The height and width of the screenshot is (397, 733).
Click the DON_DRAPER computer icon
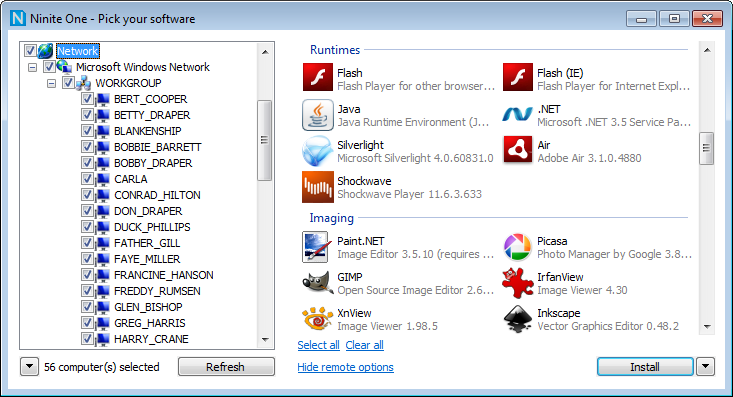point(102,211)
